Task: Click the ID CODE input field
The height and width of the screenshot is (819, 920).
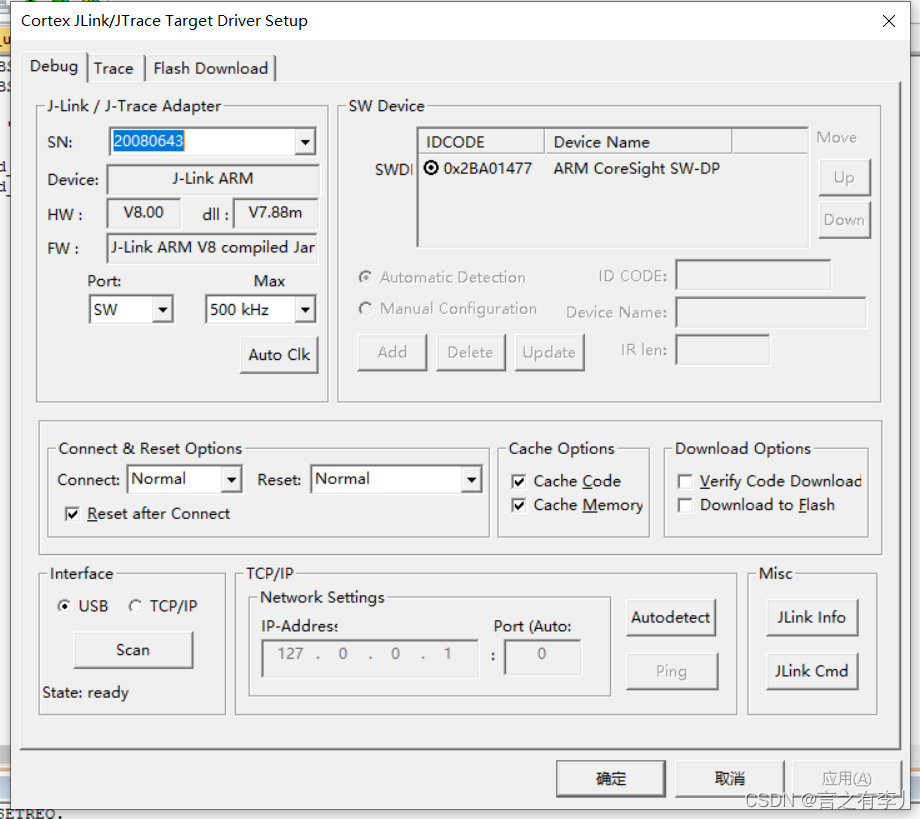Action: [753, 275]
